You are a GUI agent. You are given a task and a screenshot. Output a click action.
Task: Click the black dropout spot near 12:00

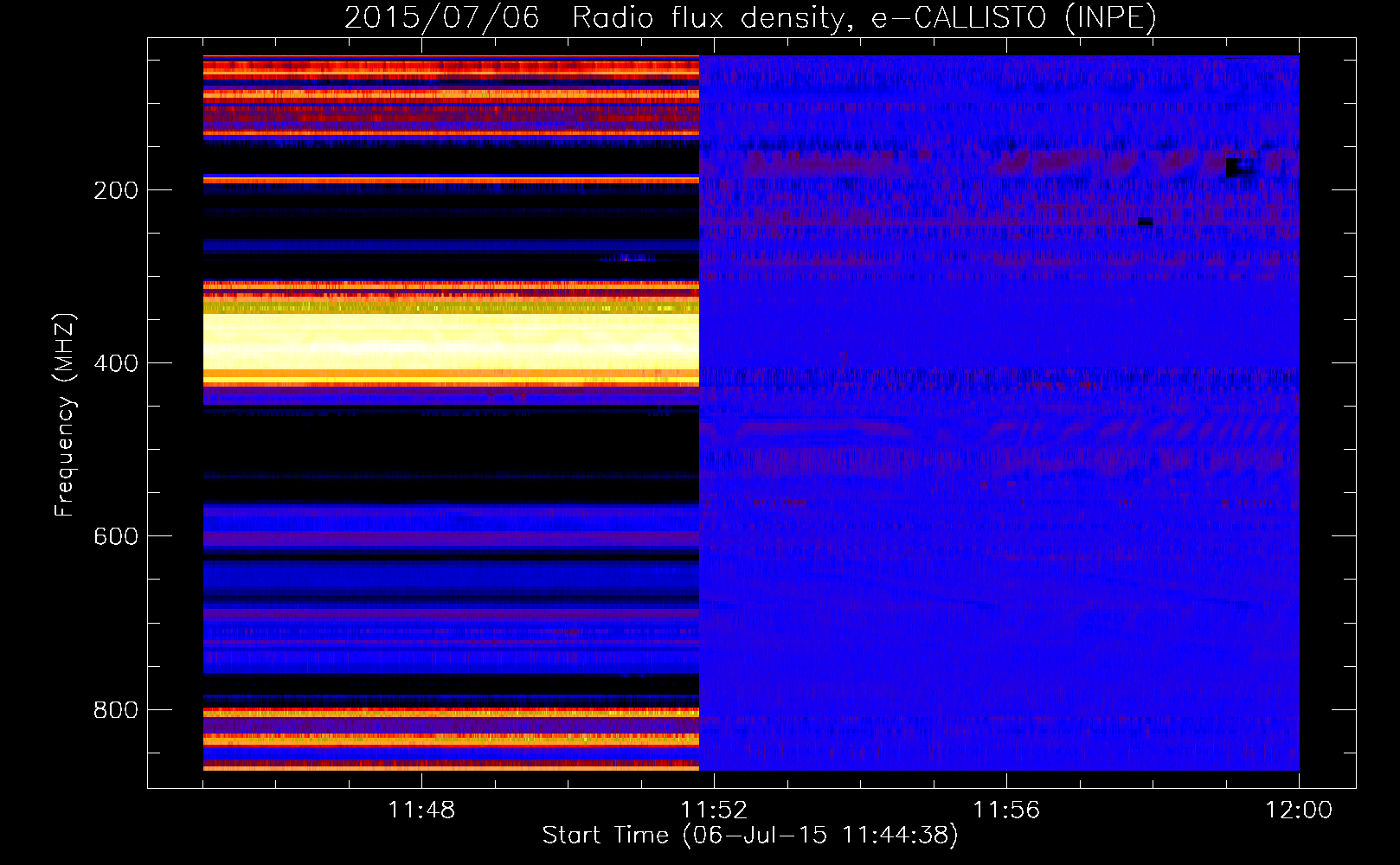[x=1240, y=167]
